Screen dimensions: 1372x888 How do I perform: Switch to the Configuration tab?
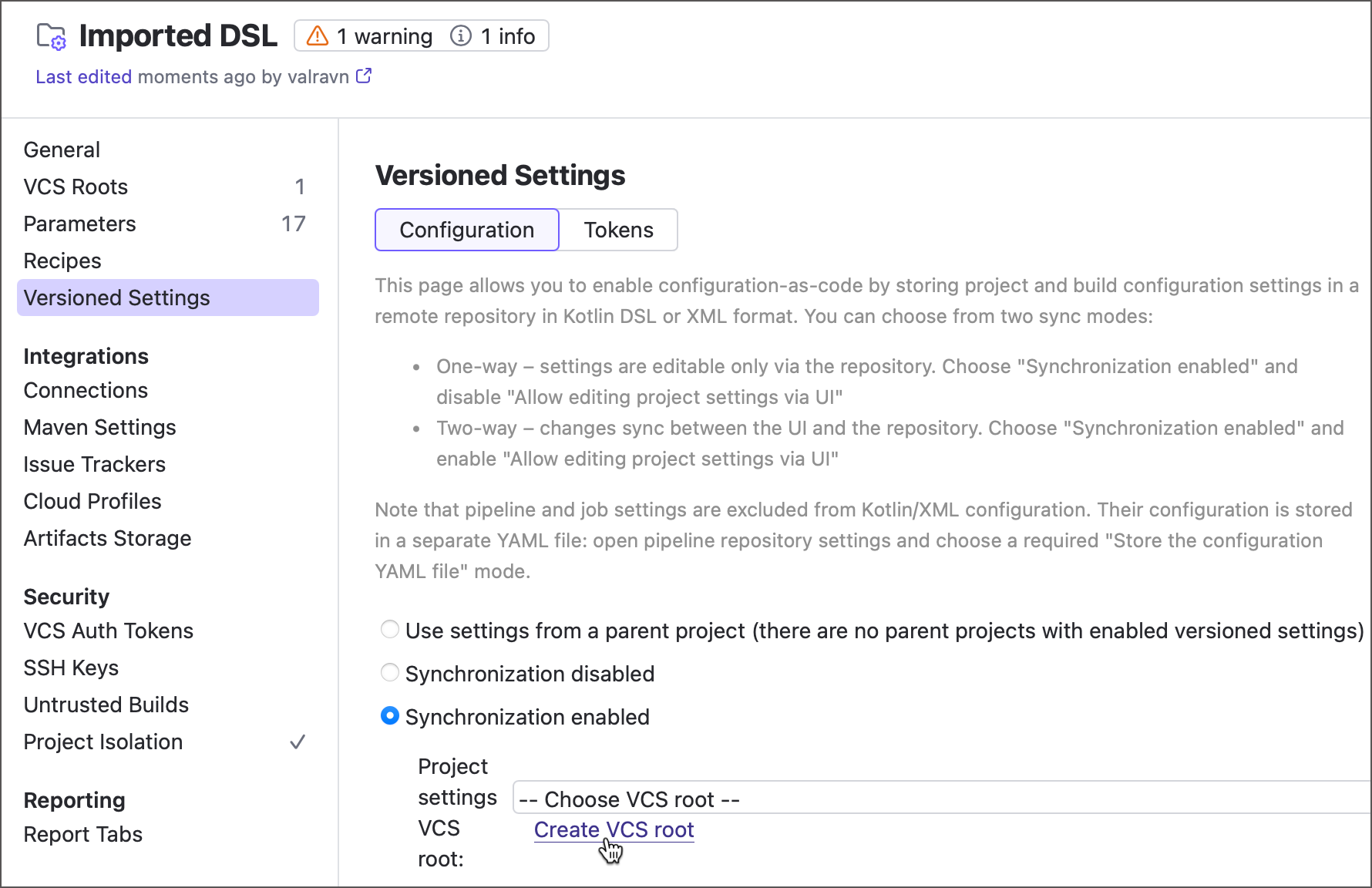[x=467, y=230]
